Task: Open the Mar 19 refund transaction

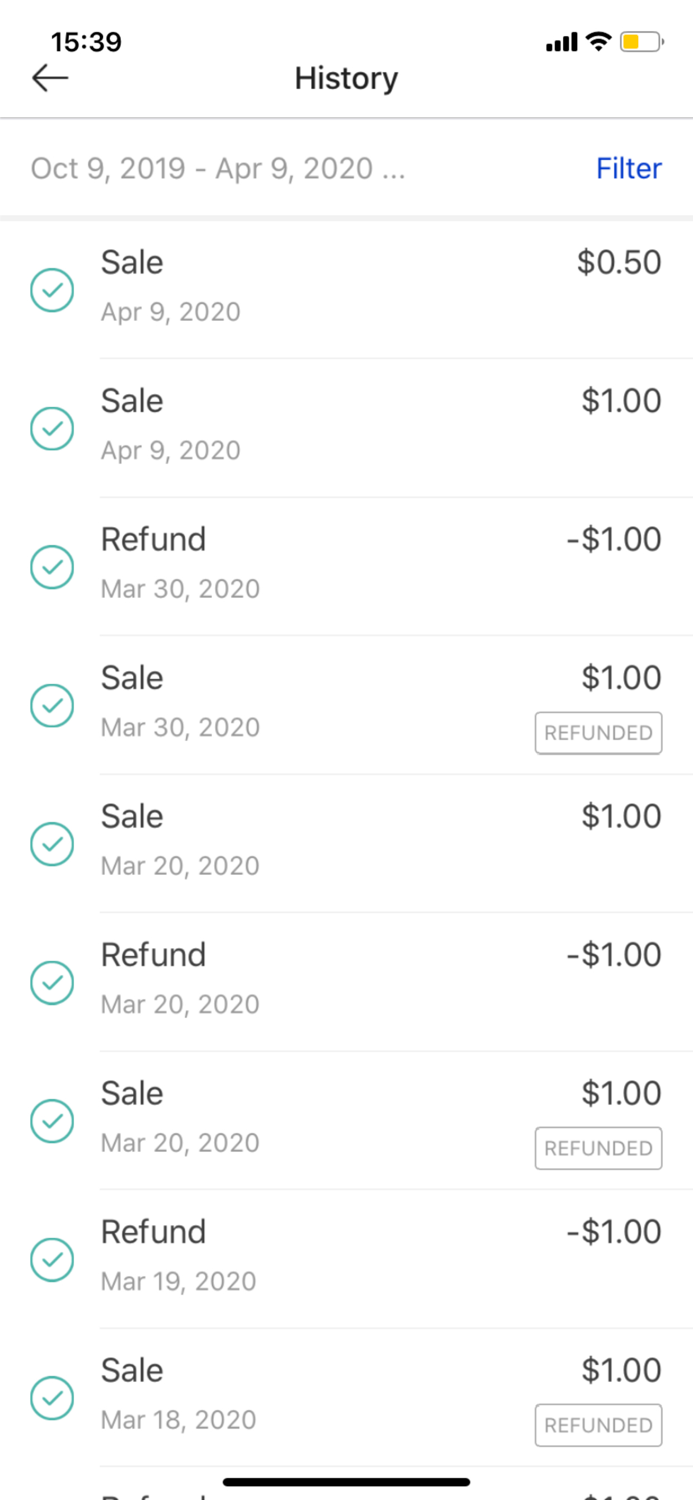Action: (380, 1257)
